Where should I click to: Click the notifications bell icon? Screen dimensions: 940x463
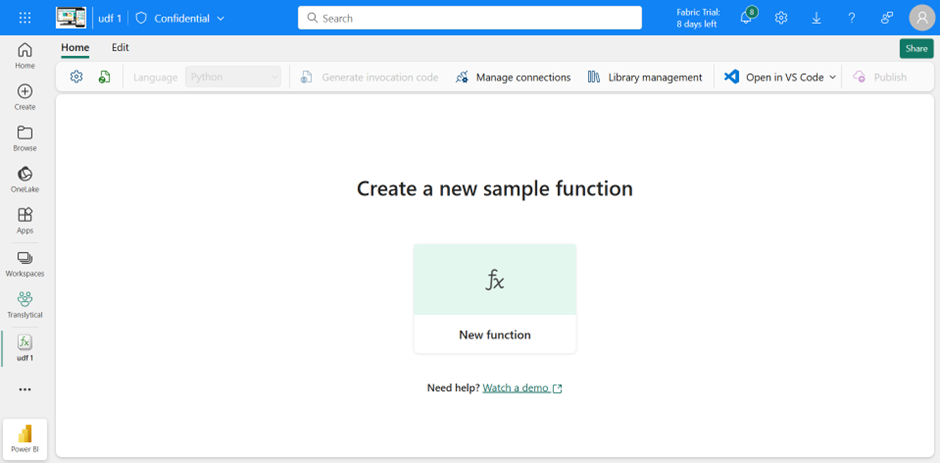coord(746,18)
